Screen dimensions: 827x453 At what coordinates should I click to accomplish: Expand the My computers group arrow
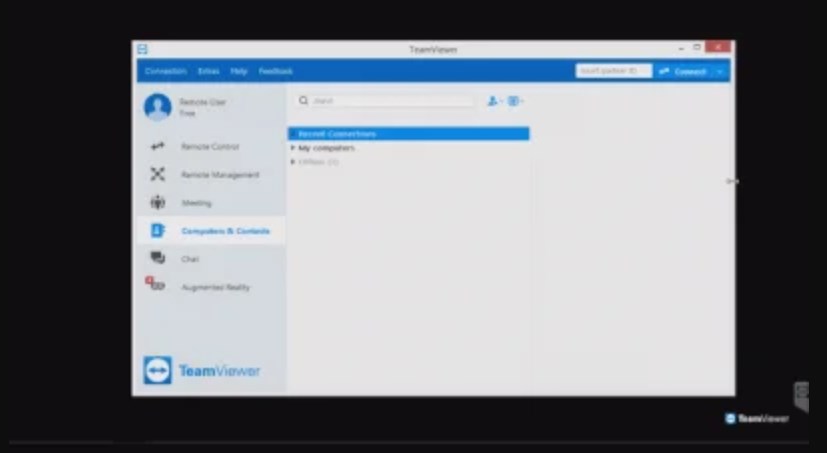(x=293, y=148)
